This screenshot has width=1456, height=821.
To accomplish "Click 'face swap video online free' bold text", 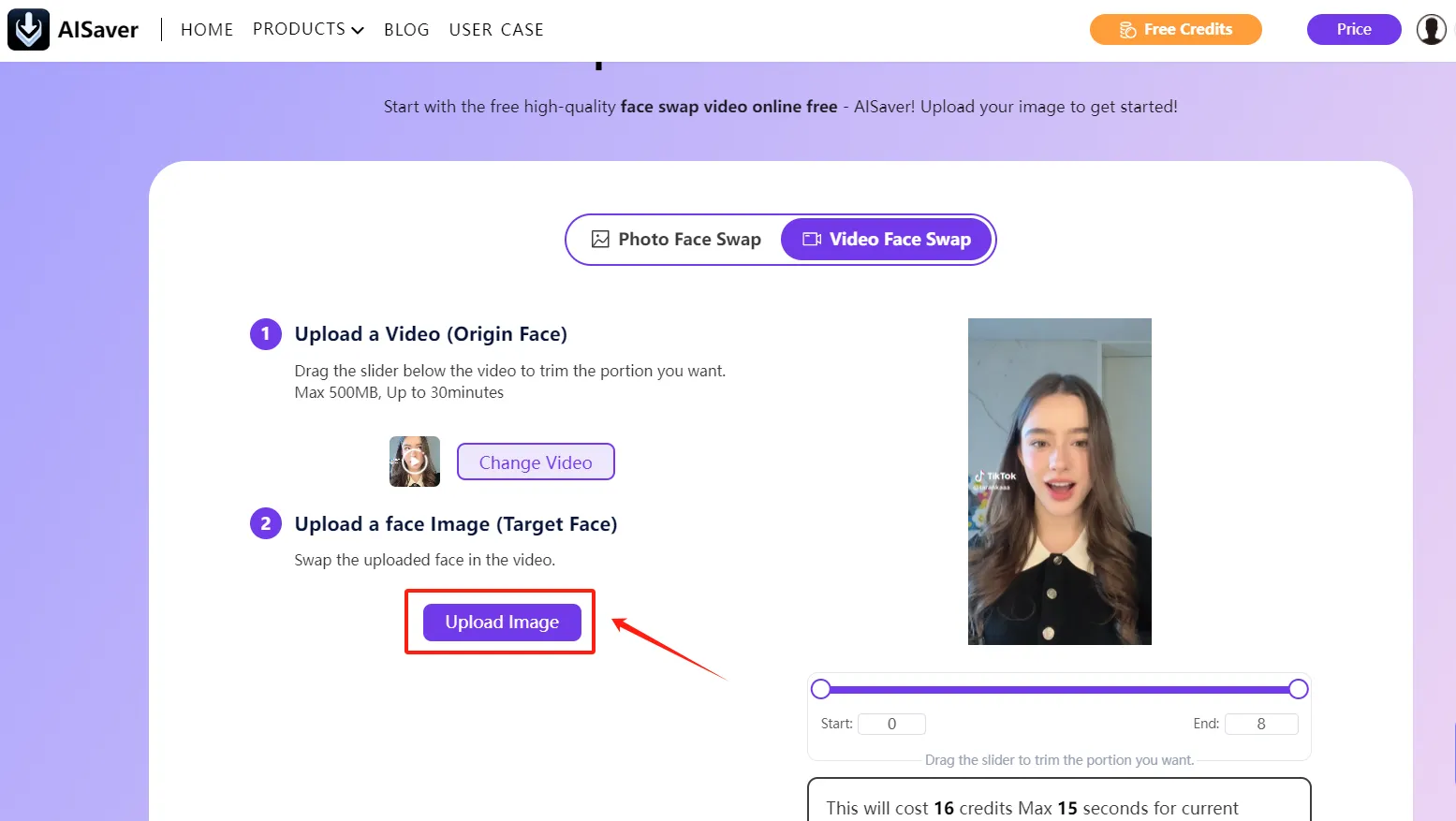I will coord(728,107).
